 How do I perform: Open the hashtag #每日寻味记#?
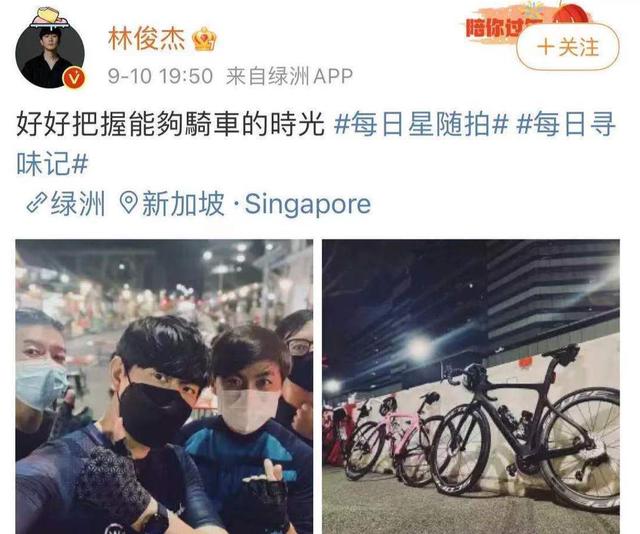(316, 144)
